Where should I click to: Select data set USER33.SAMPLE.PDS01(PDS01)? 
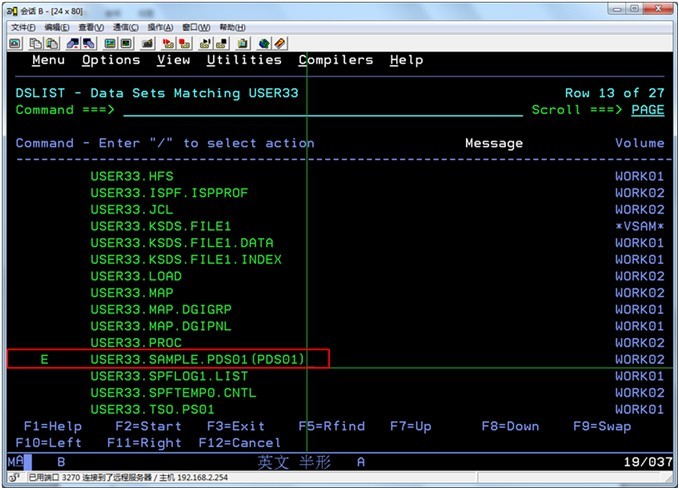[x=198, y=359]
